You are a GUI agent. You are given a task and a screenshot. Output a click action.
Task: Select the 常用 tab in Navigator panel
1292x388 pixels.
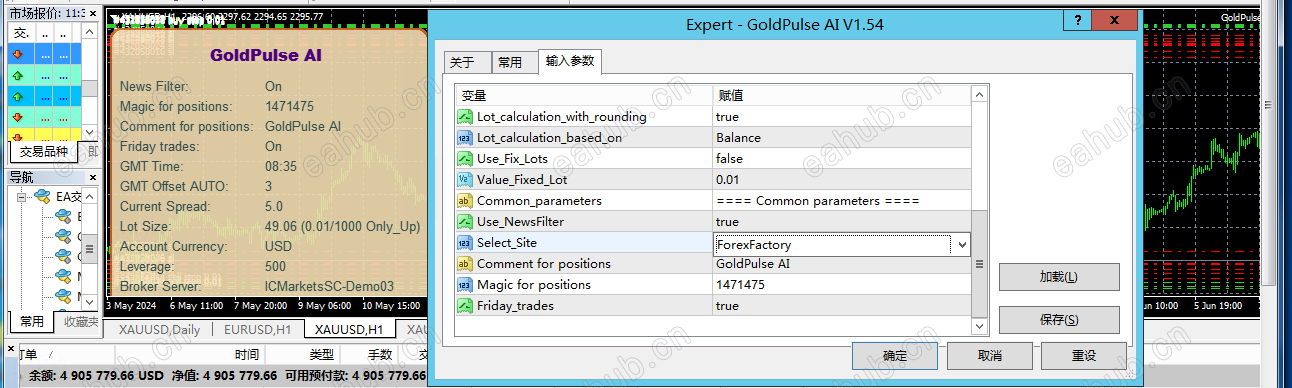point(32,321)
